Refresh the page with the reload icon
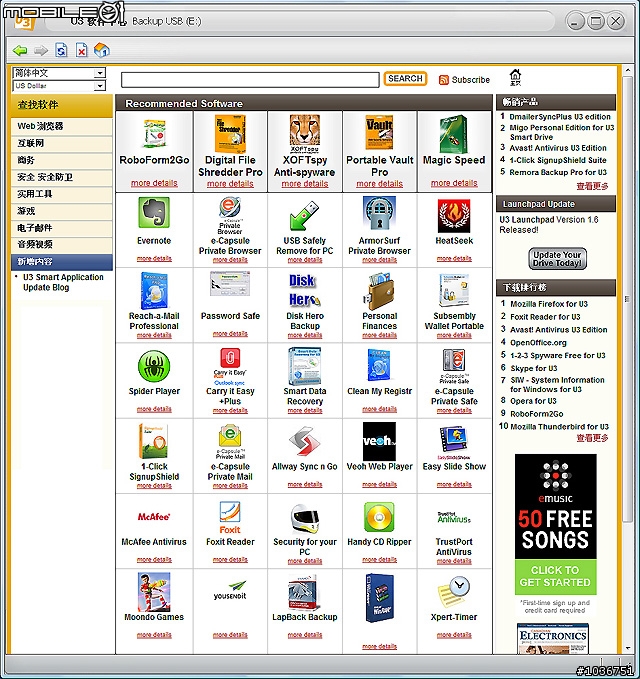640x679 pixels. pos(61,50)
